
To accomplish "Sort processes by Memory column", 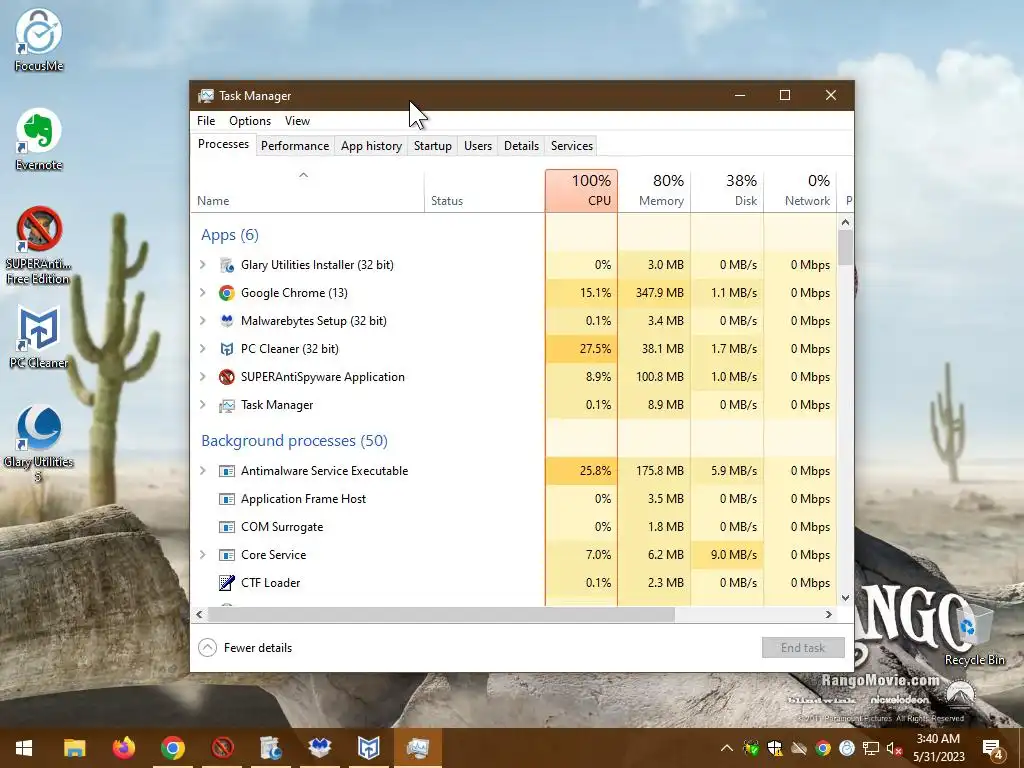I will [654, 191].
